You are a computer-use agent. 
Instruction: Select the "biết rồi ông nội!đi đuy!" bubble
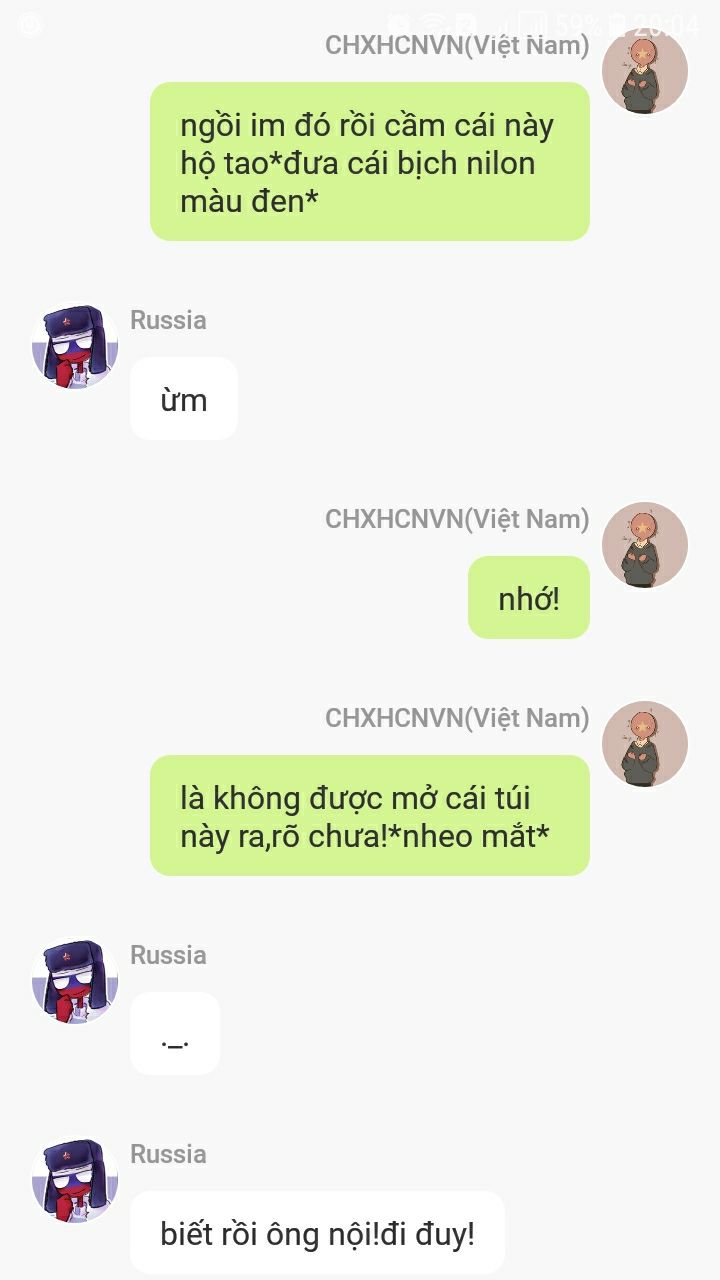click(x=317, y=1233)
